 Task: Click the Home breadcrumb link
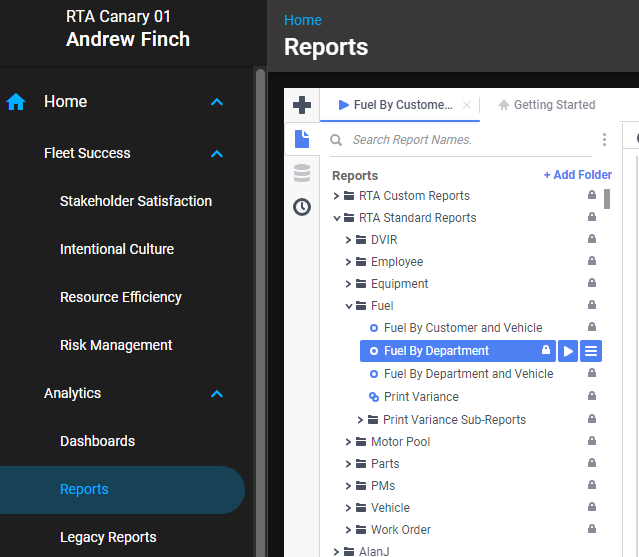coord(303,20)
